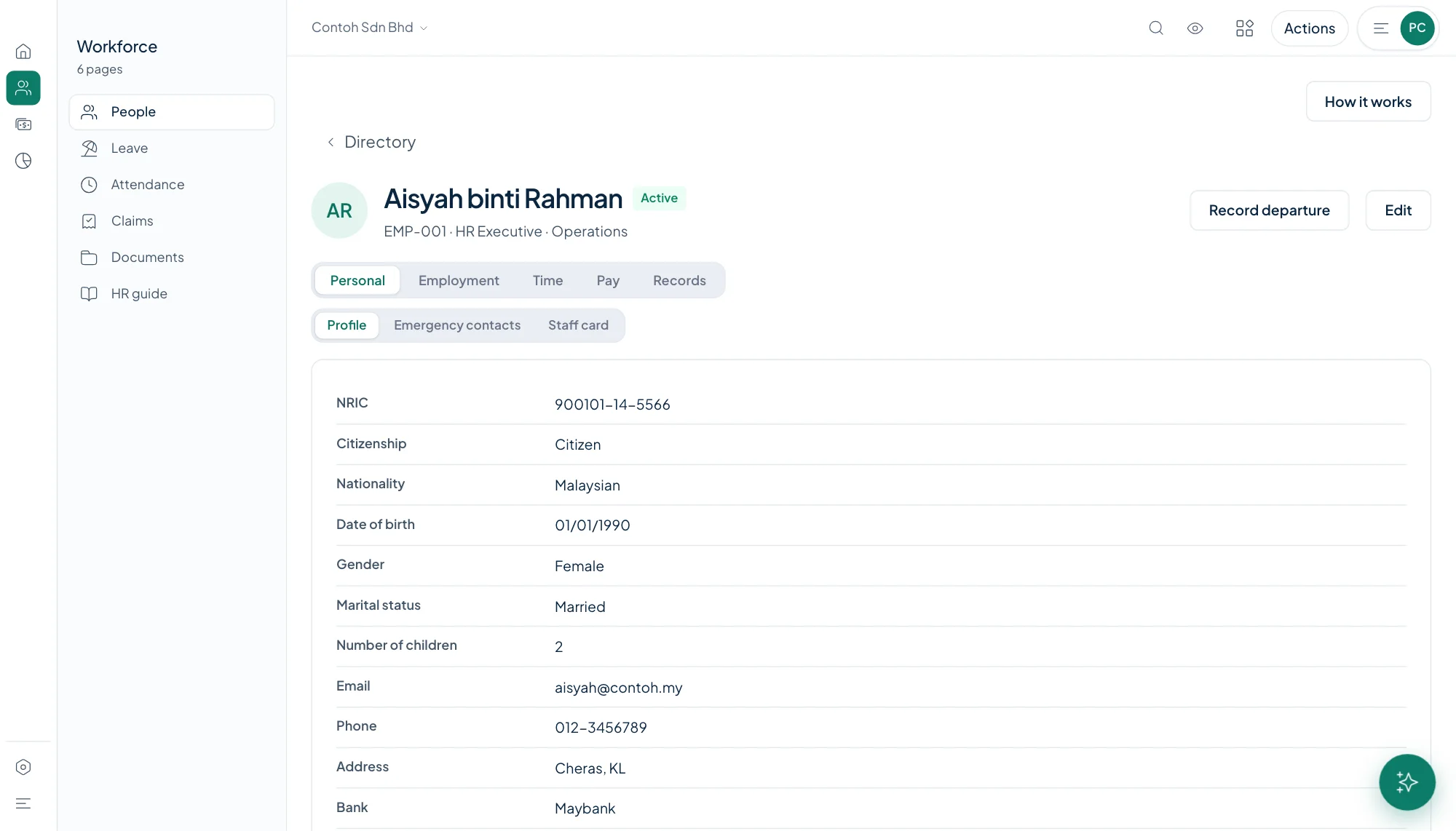This screenshot has width=1456, height=831.
Task: Click the Record departure button
Action: coord(1269,210)
